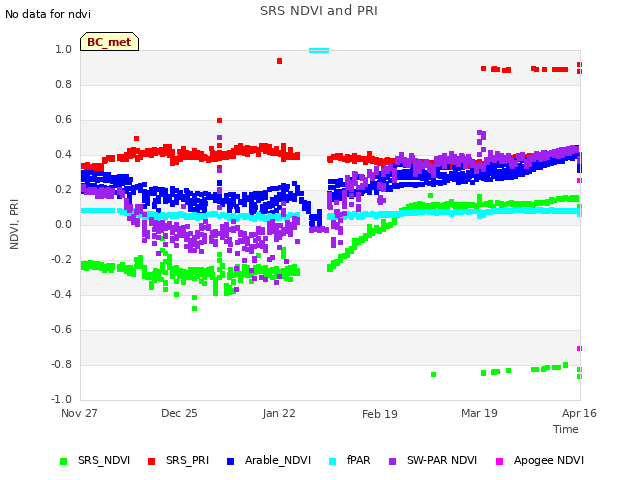Click the -1.0 y-axis tick label
Screen dimensions: 640x480
pyautogui.click(x=61, y=399)
